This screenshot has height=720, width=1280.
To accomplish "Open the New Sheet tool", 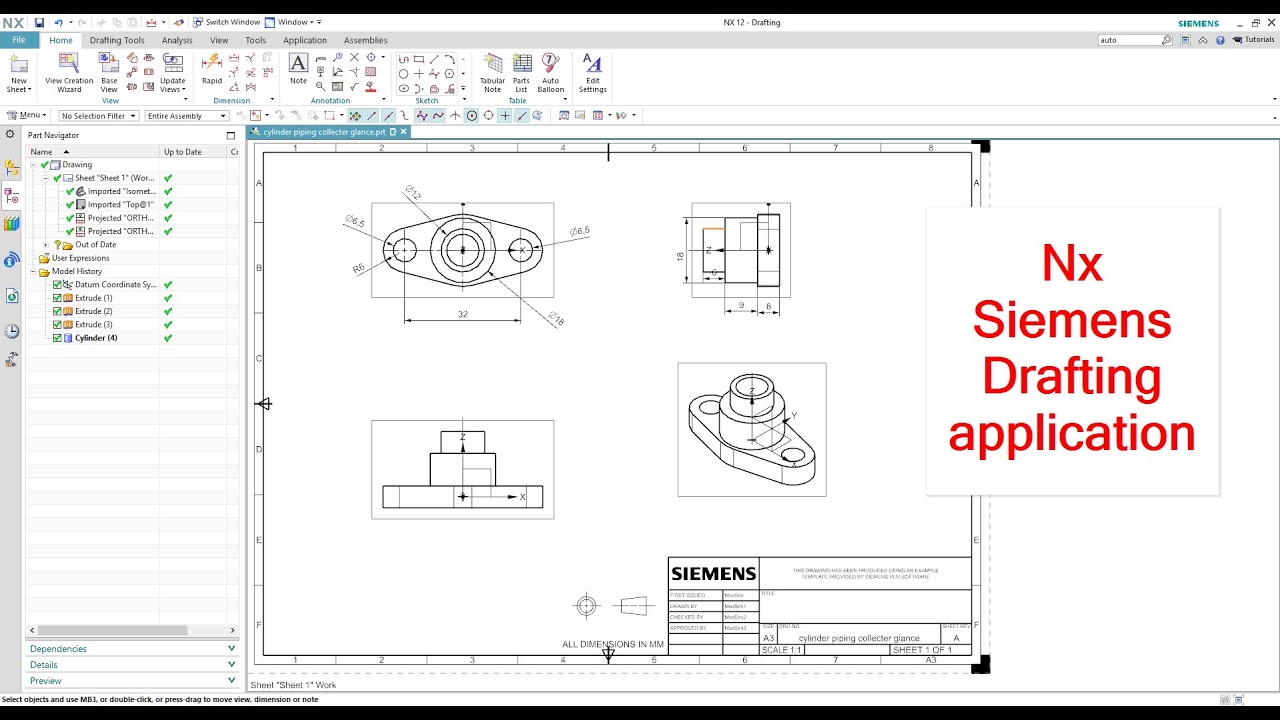I will tap(19, 74).
